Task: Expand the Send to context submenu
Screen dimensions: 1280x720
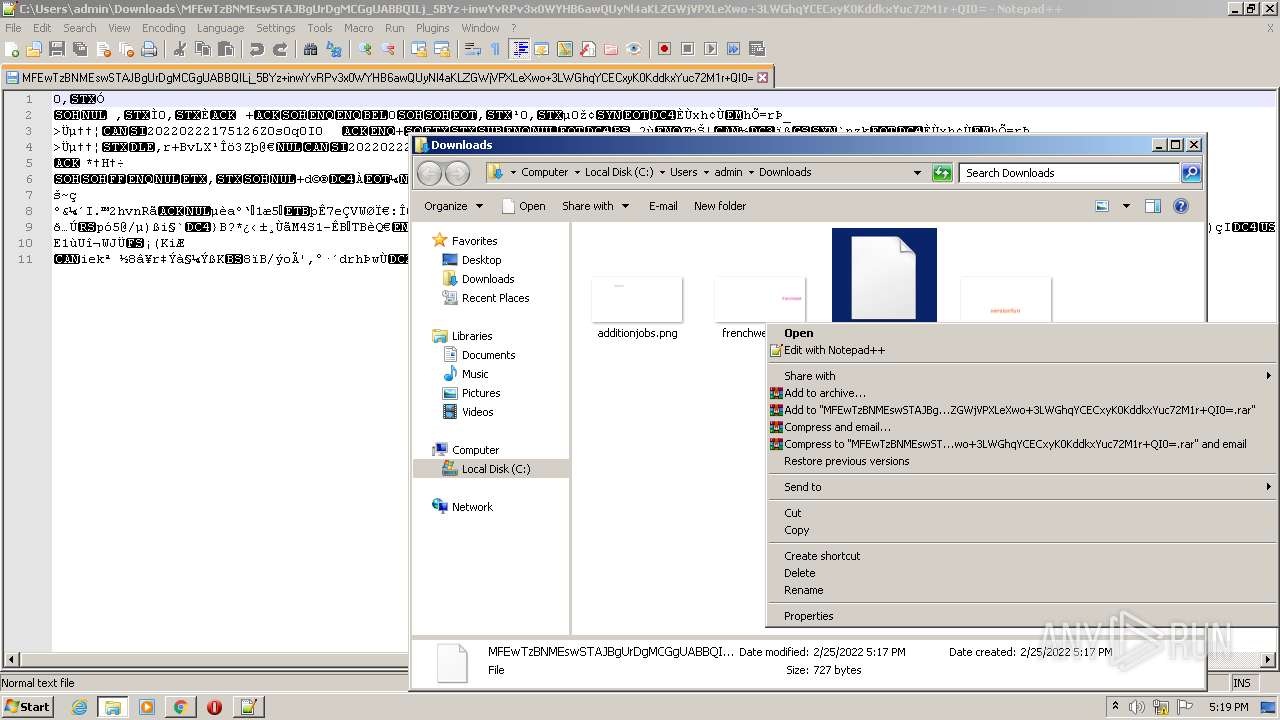Action: point(1022,487)
